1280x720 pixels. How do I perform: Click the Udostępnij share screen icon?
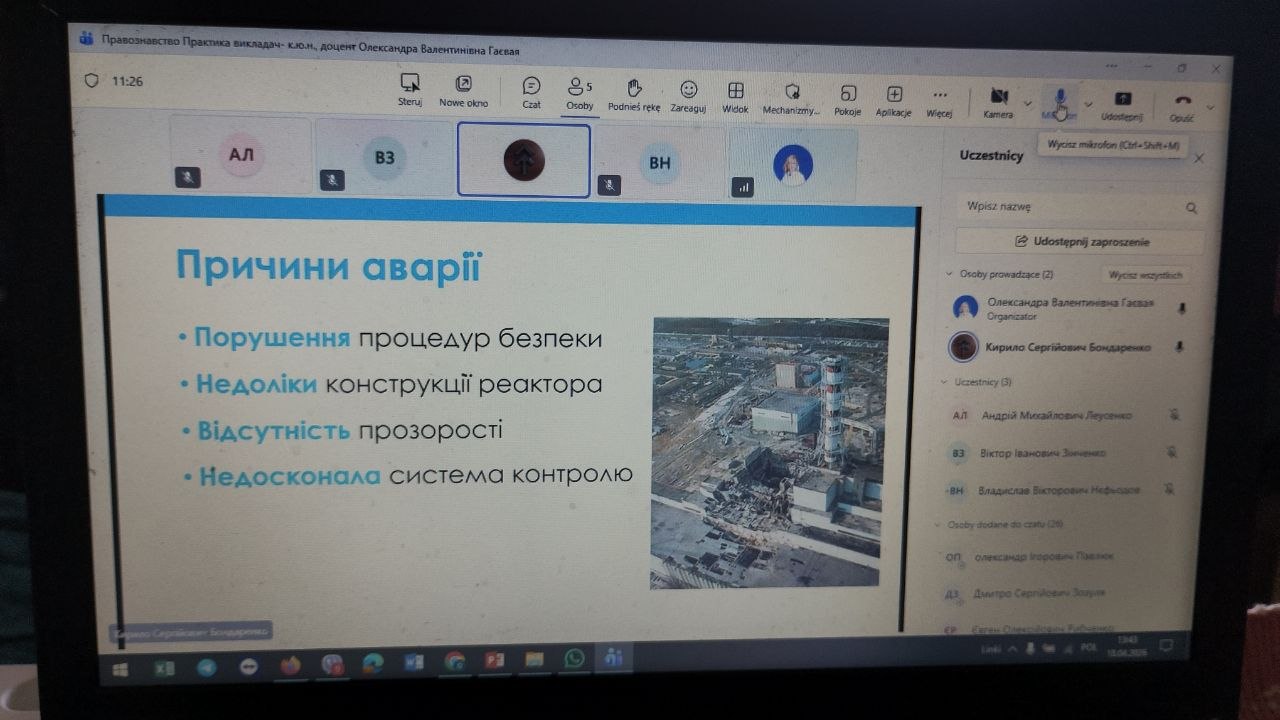click(1122, 100)
